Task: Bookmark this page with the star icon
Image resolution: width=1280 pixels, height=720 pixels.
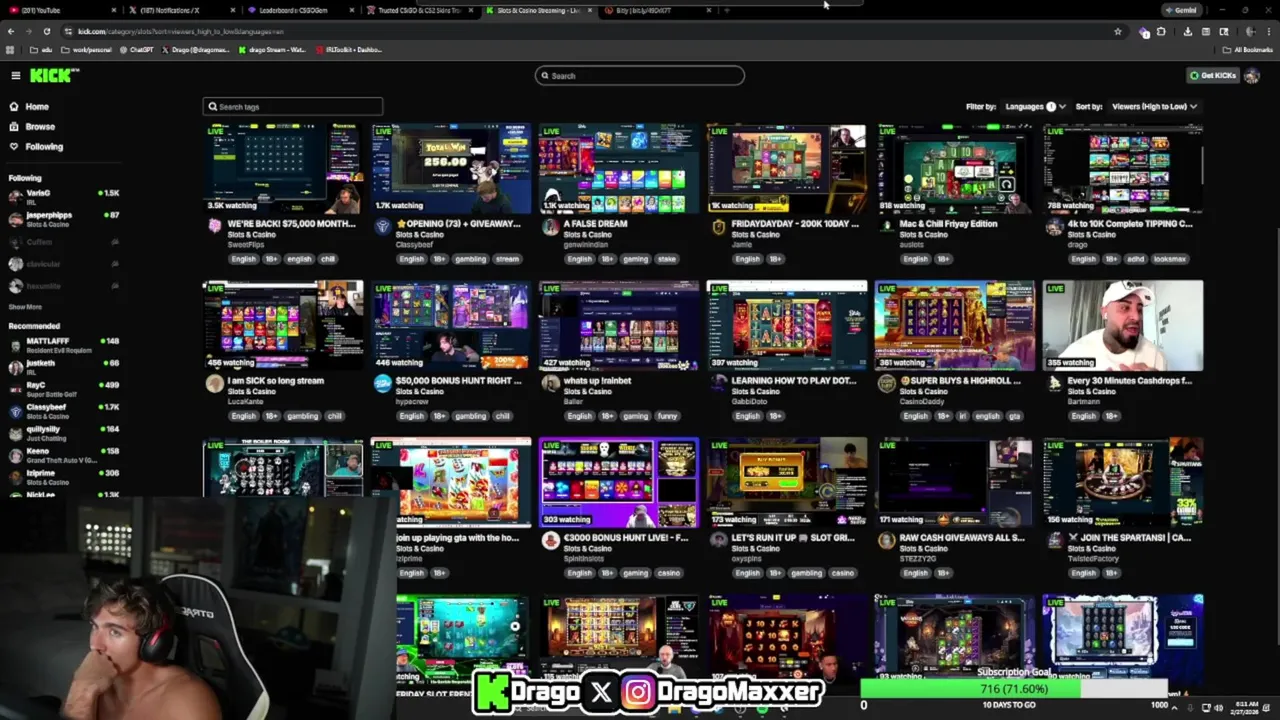Action: (1118, 31)
